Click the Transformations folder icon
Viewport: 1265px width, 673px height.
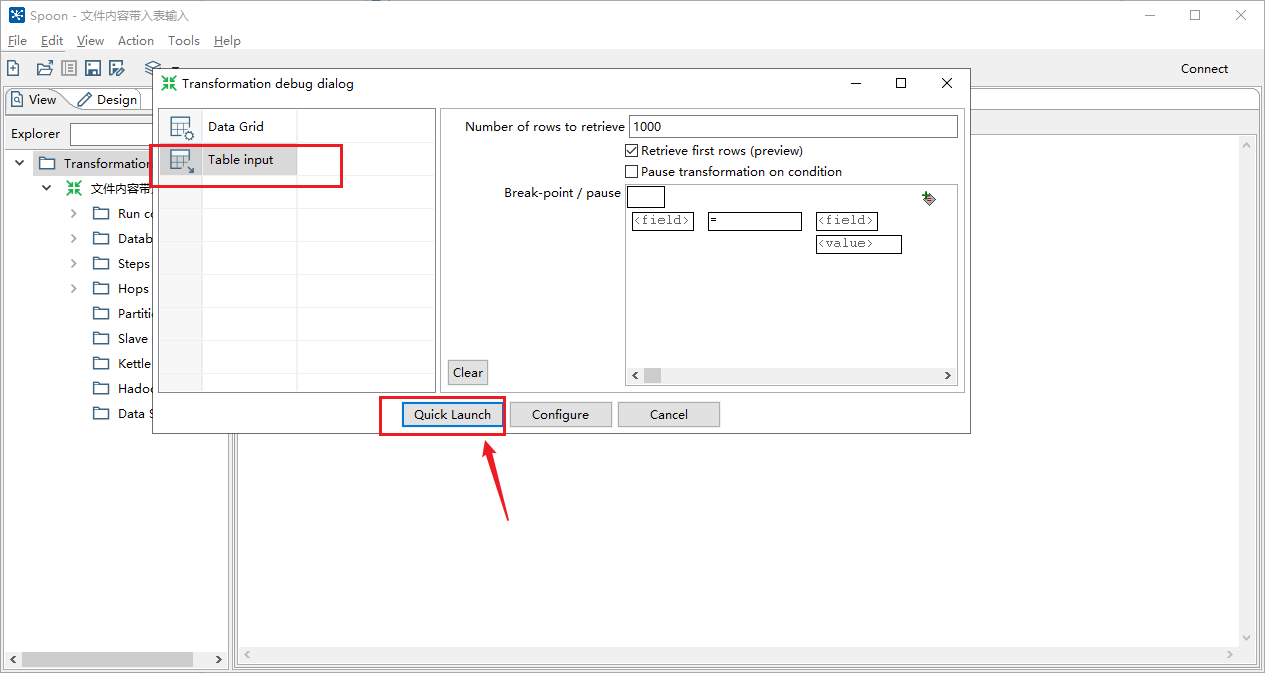(x=47, y=163)
